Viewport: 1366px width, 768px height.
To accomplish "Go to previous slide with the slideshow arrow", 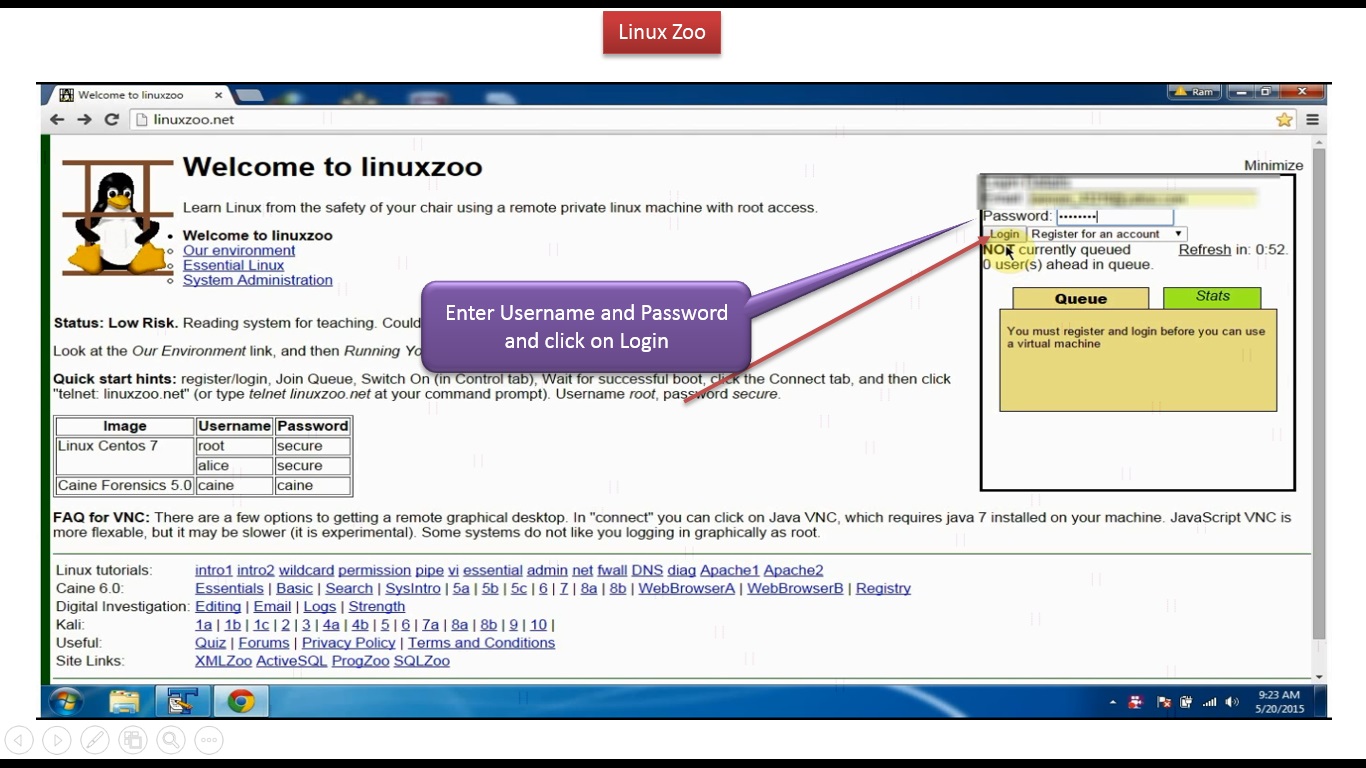I will [x=19, y=740].
